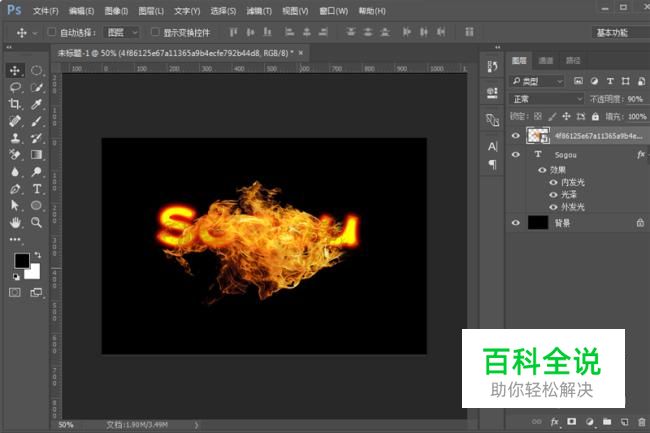Select the Horizontal Type tool
The image size is (650, 433).
click(36, 189)
